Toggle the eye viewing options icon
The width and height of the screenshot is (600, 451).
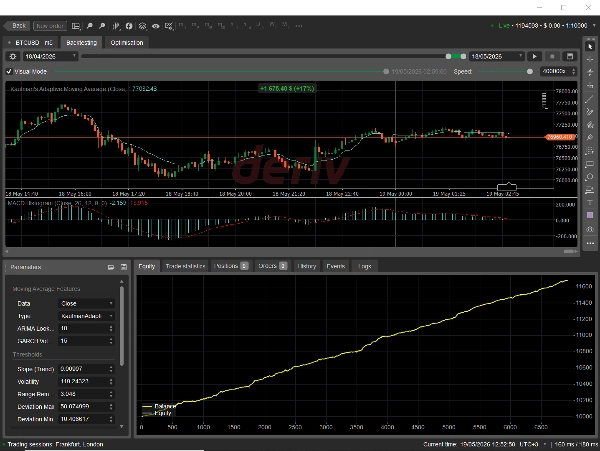click(155, 26)
